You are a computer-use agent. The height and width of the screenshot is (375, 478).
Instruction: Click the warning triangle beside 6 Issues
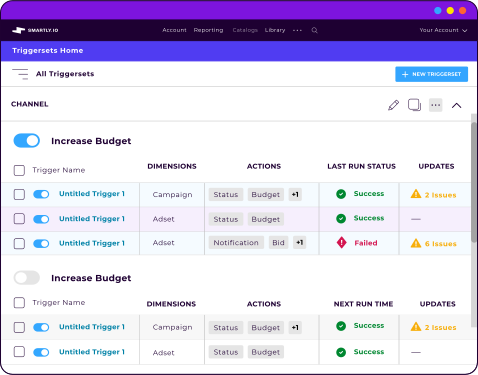tap(416, 243)
